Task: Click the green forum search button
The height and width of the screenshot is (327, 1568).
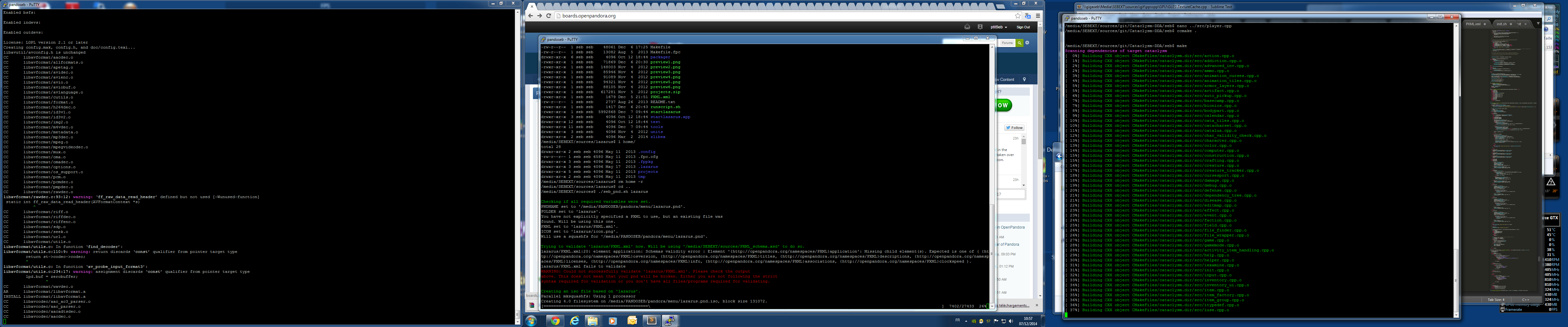Action: pos(1019,43)
